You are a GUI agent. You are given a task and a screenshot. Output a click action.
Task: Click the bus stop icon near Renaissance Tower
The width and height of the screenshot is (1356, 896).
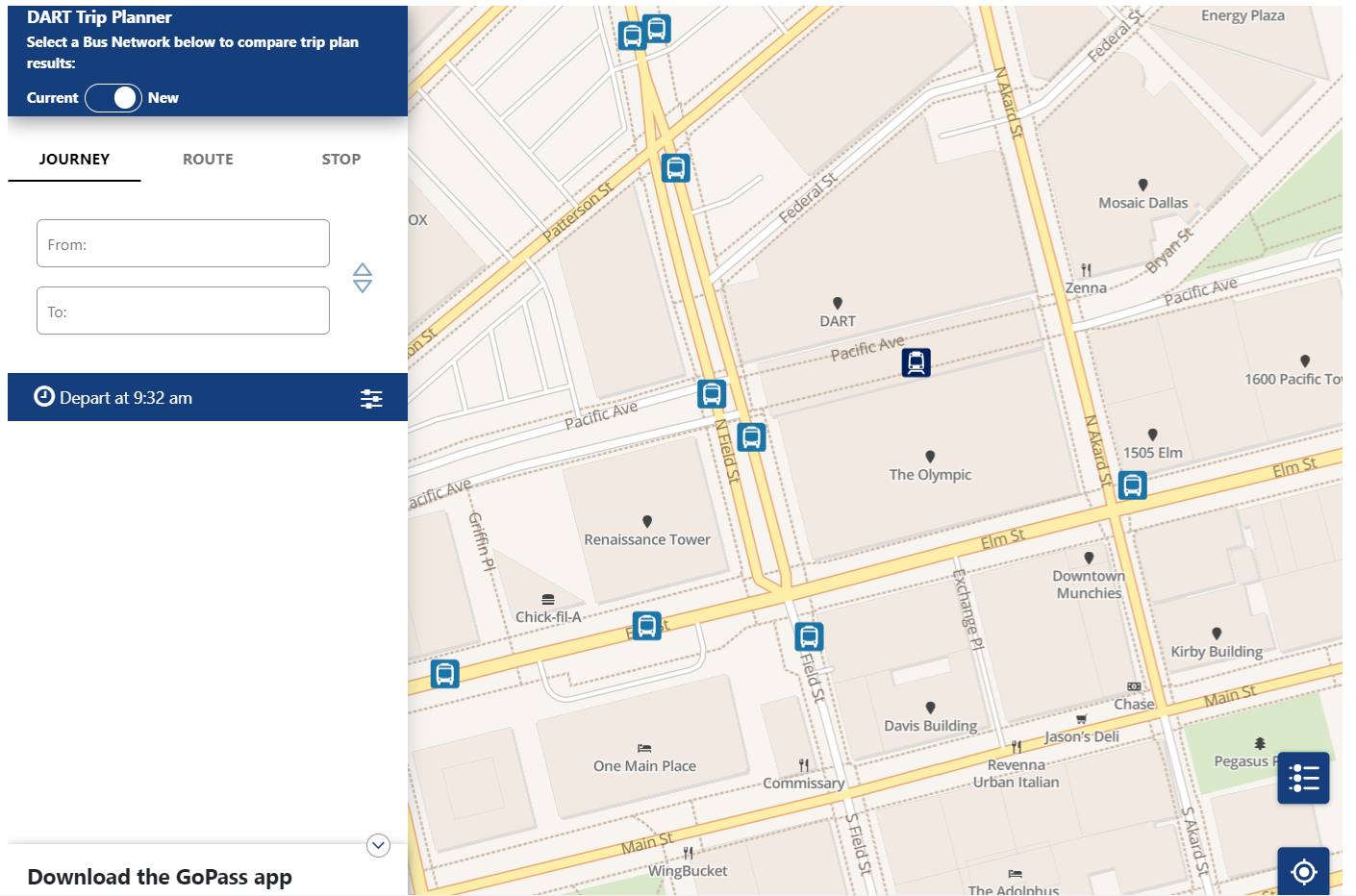(644, 625)
